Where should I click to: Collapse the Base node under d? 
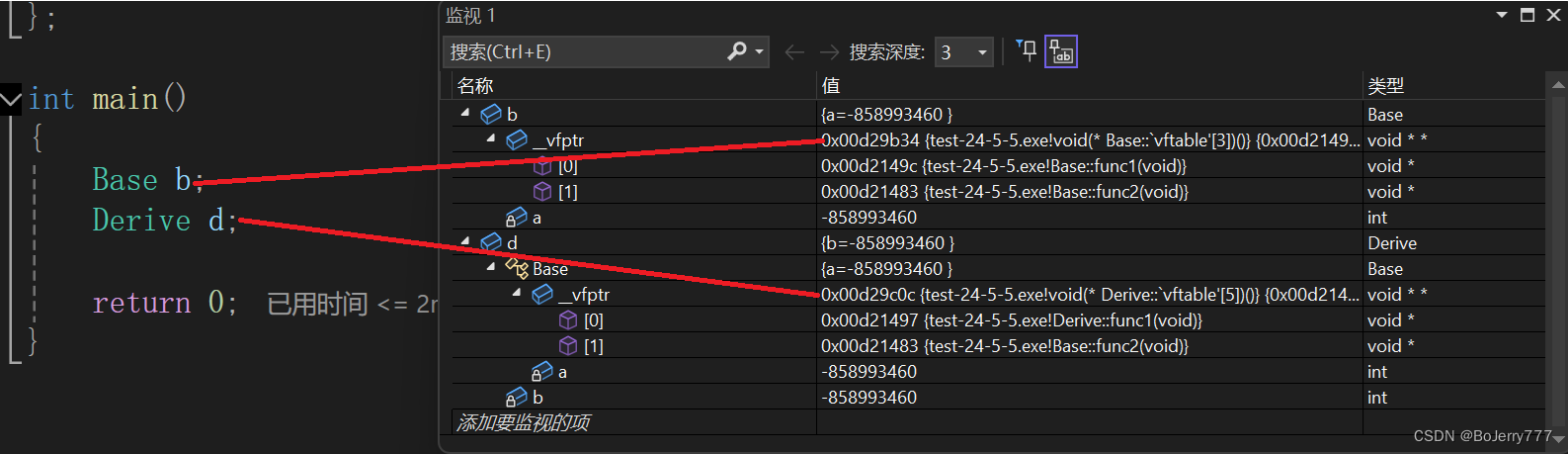click(491, 267)
